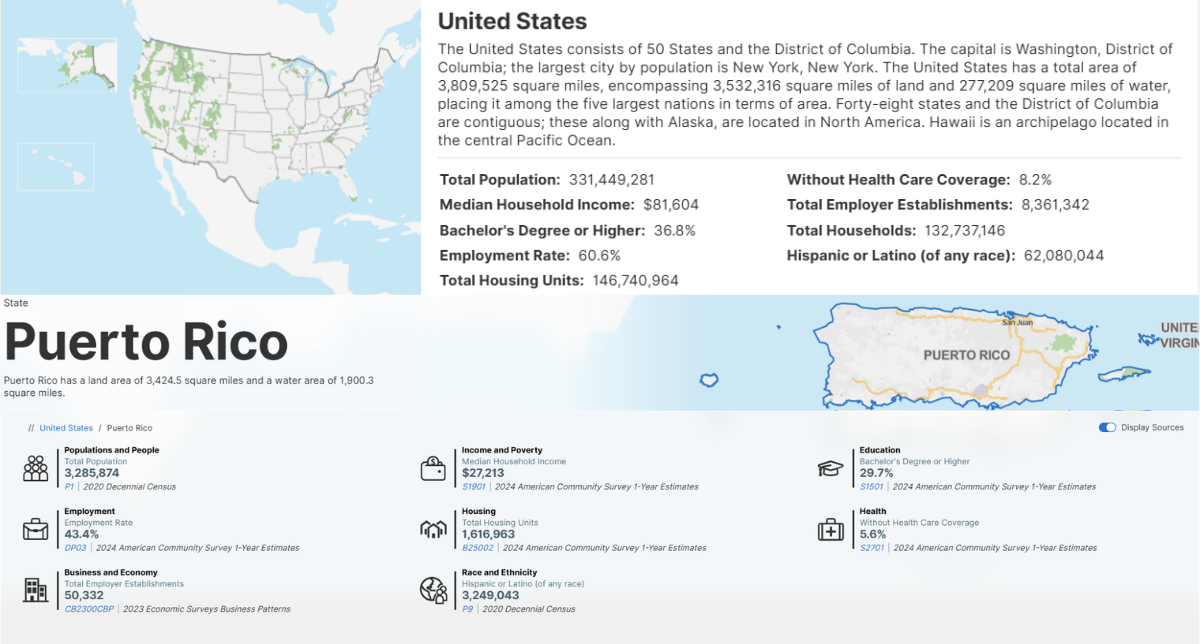Viewport: 1200px width, 644px height.
Task: Click the Income and Poverty wallet icon
Action: tap(433, 468)
